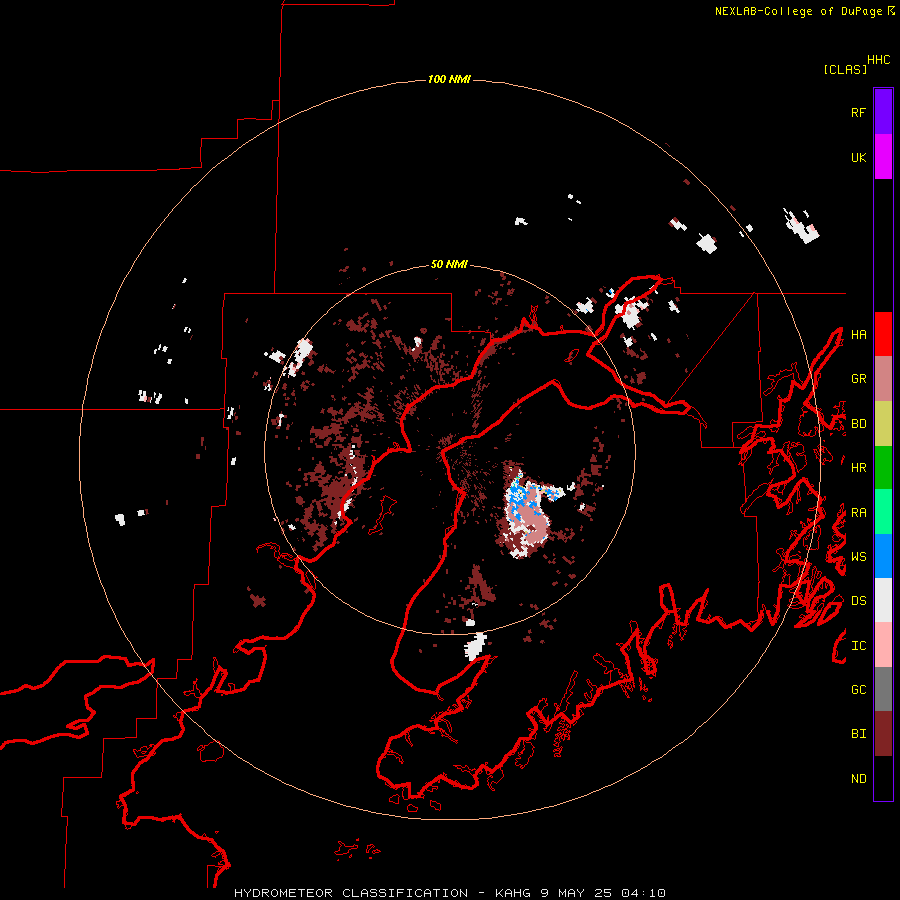Click the HA red legend swatch
The height and width of the screenshot is (900, 900).
883,334
